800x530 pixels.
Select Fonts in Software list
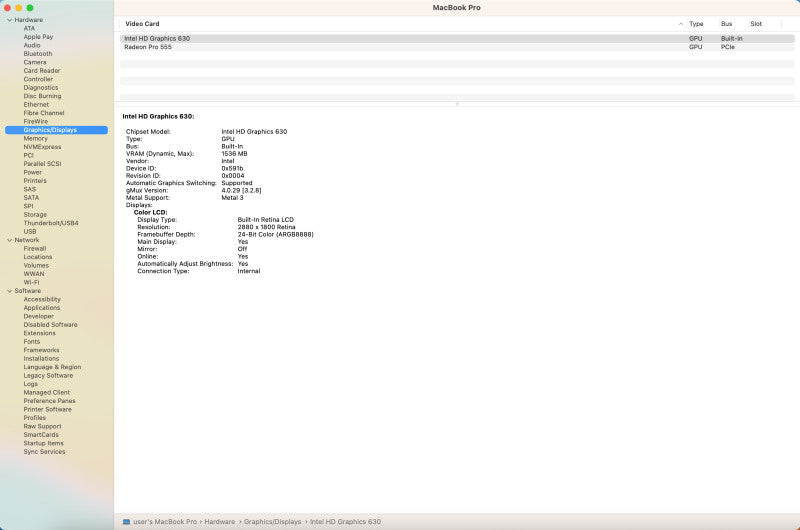tap(32, 342)
